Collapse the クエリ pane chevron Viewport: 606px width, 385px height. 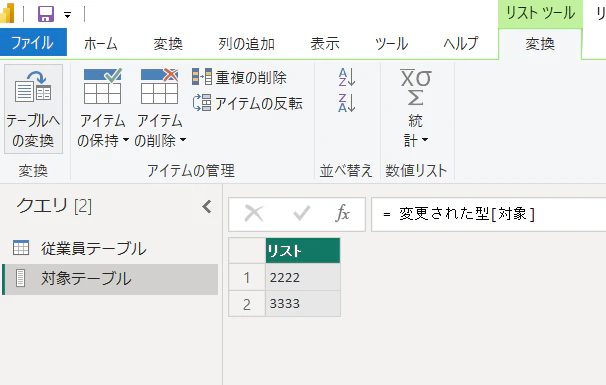pos(207,206)
